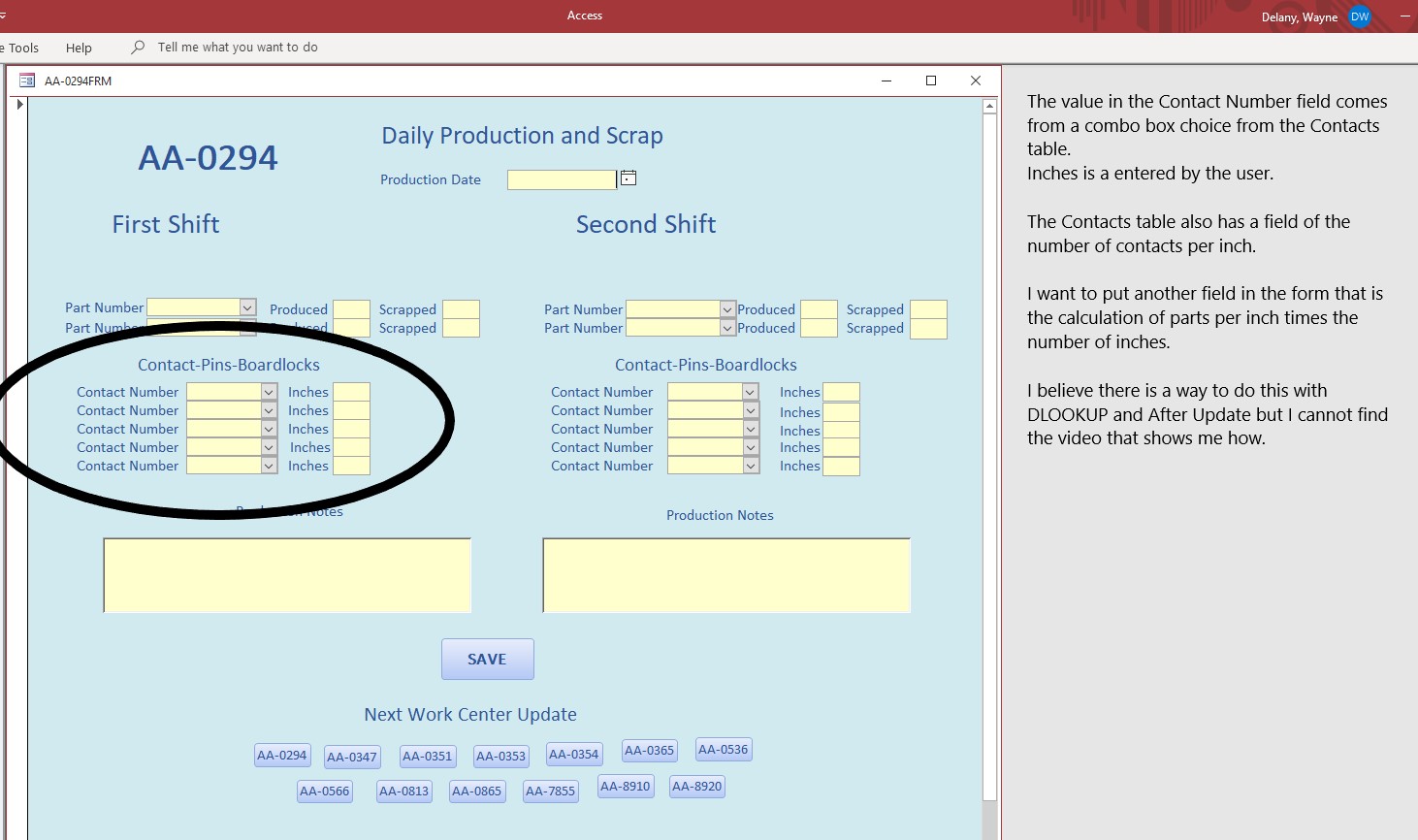Click the AA-8920 work center button
1418x840 pixels.
(x=696, y=787)
